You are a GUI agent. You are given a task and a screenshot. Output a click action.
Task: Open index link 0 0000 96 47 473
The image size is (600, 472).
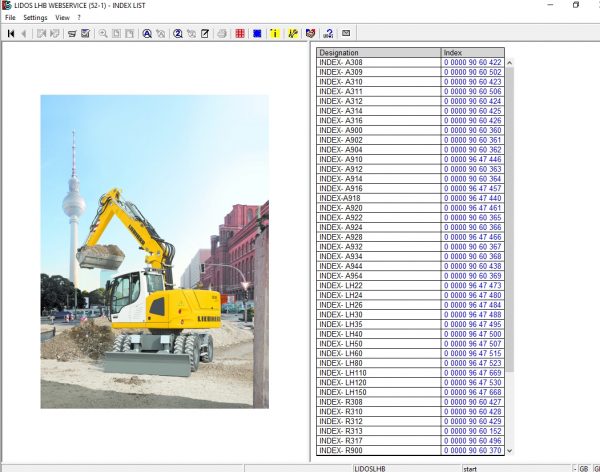473,286
